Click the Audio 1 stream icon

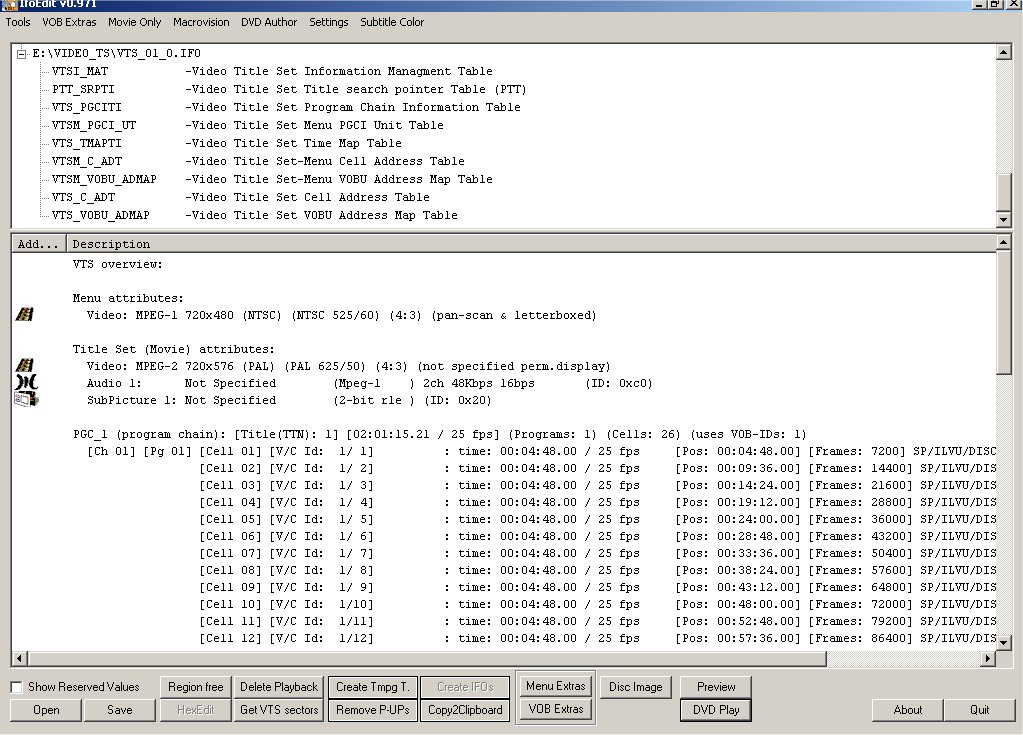pos(26,382)
